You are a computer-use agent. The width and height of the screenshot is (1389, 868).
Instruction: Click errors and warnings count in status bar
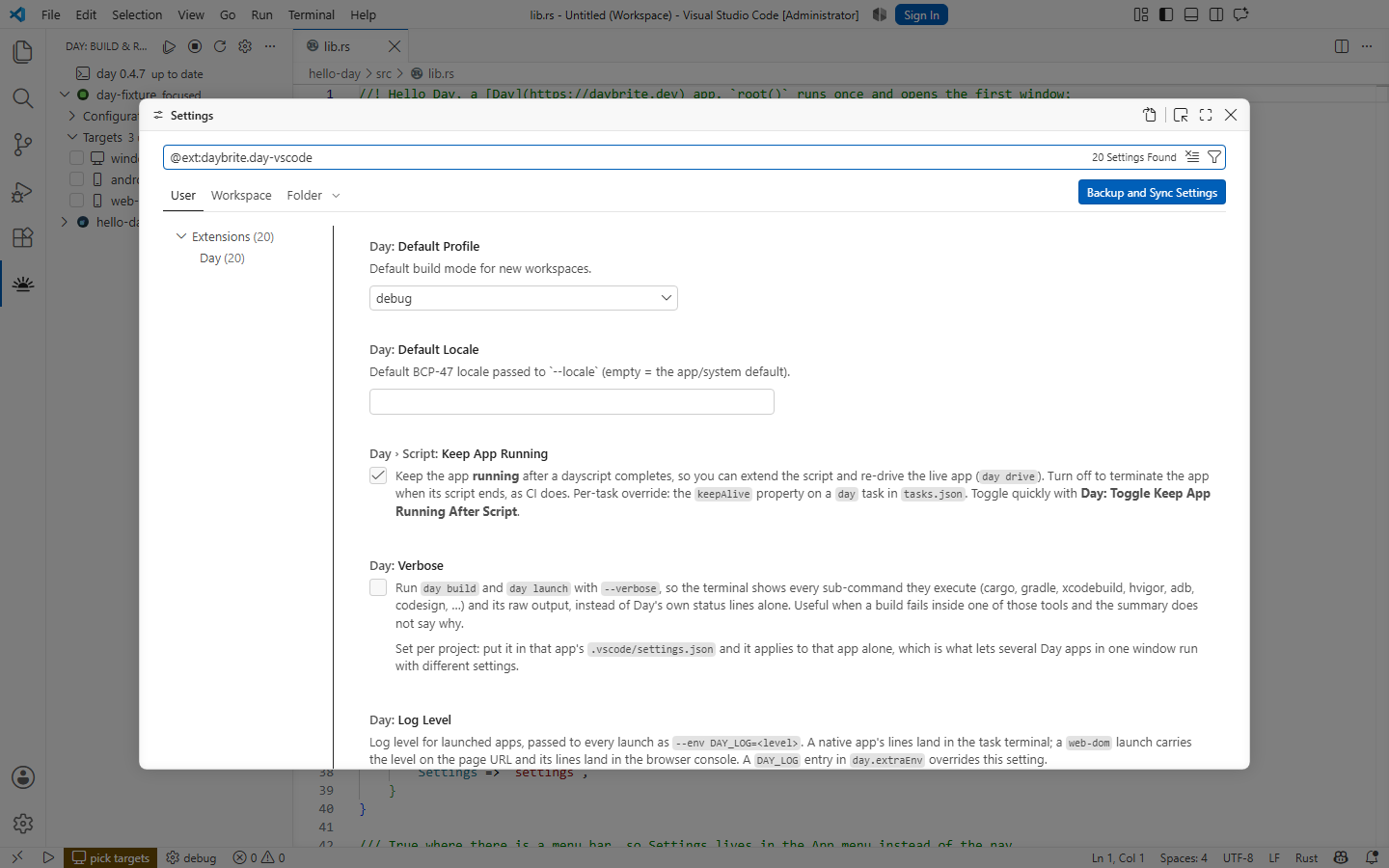[259, 857]
